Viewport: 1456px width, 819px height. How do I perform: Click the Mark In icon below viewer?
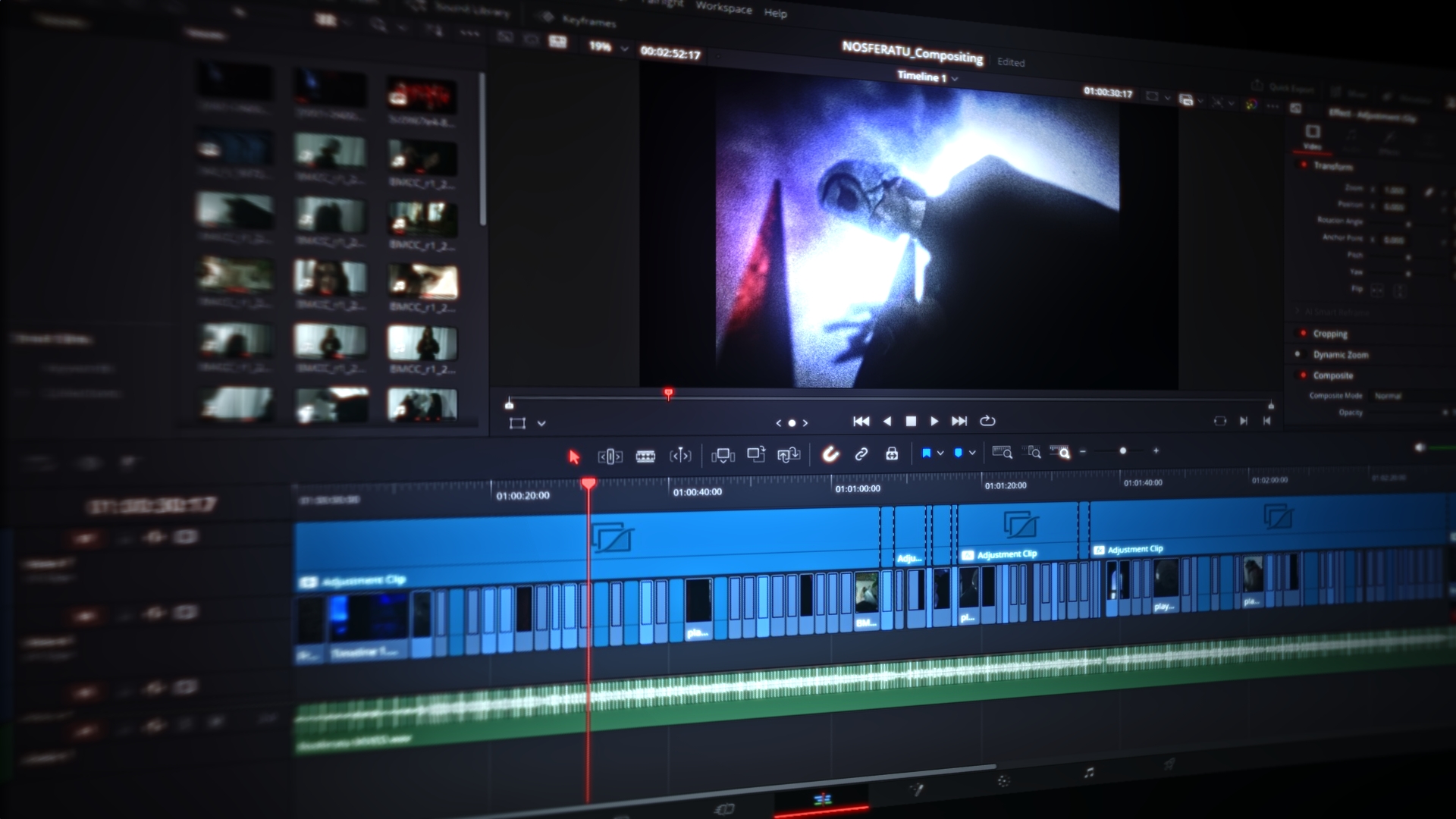click(1244, 421)
